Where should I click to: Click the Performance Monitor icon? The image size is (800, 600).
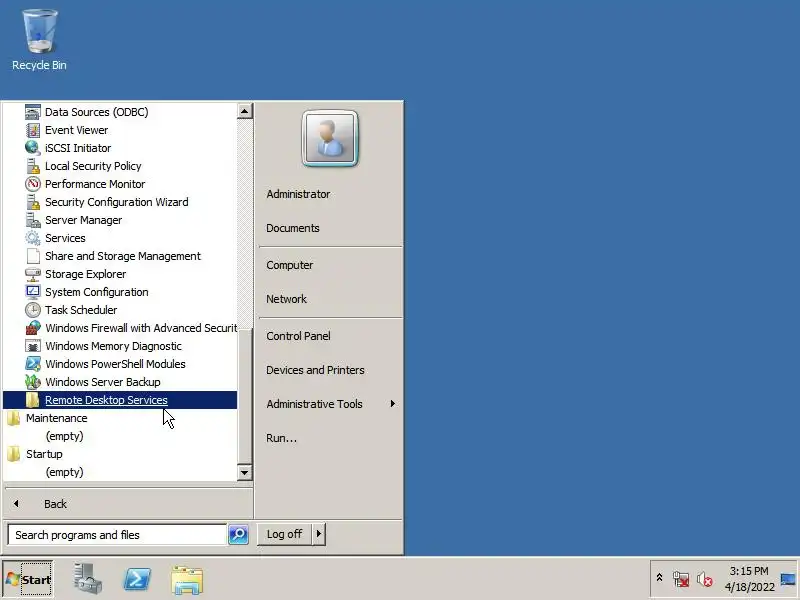pyautogui.click(x=33, y=184)
